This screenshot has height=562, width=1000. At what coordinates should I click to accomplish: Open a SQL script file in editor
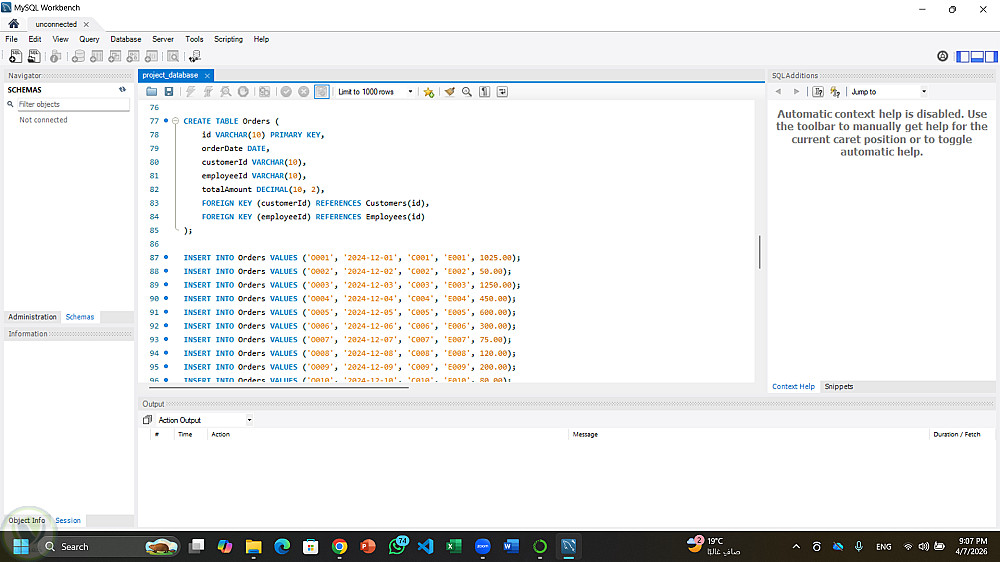tap(151, 92)
